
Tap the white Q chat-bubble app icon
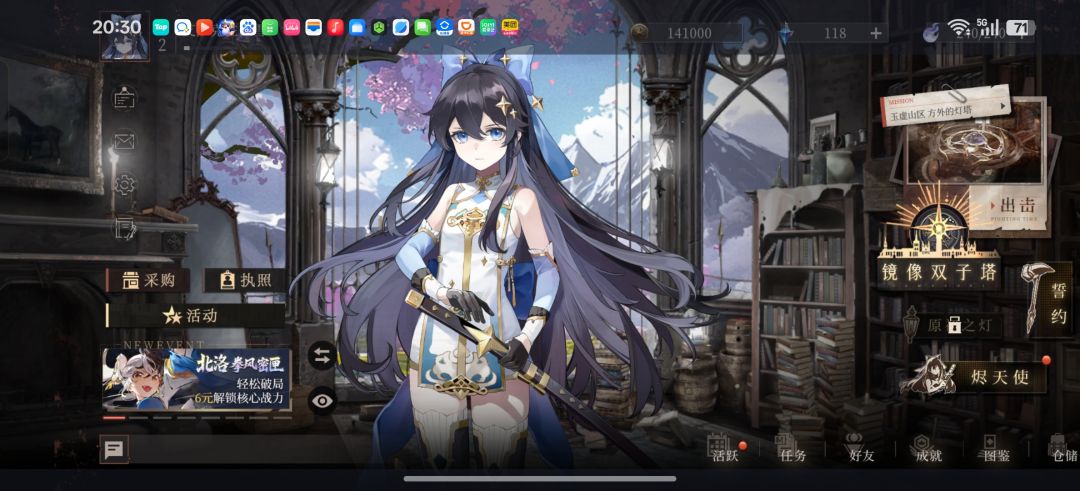pos(183,27)
